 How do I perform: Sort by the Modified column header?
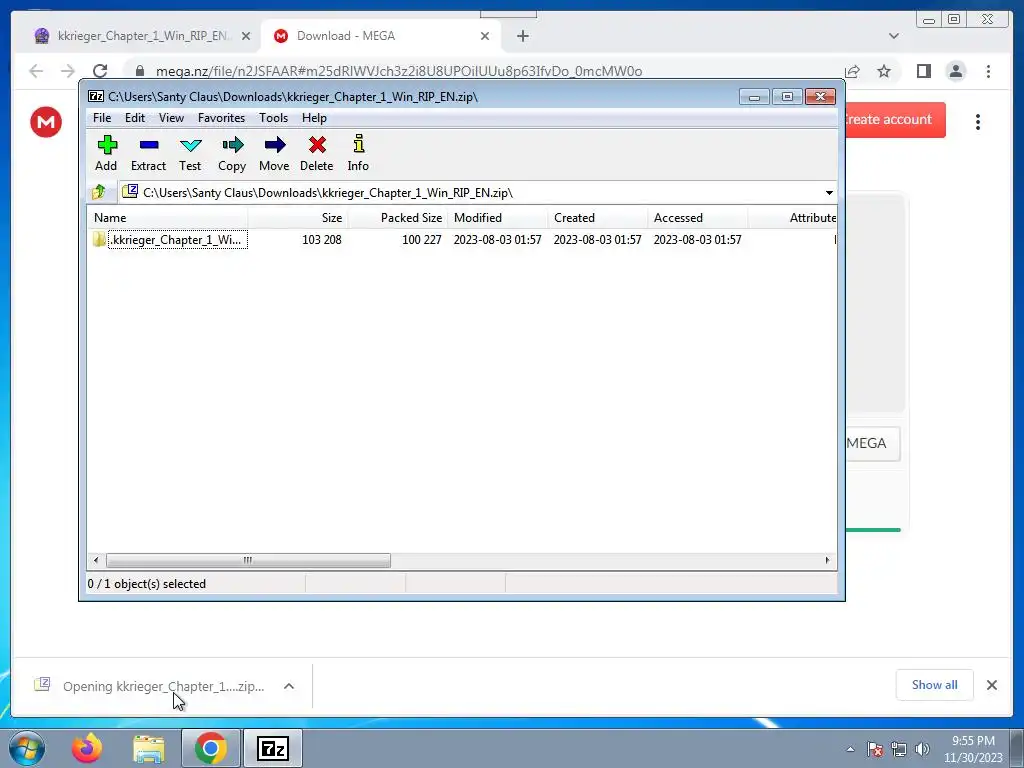498,217
